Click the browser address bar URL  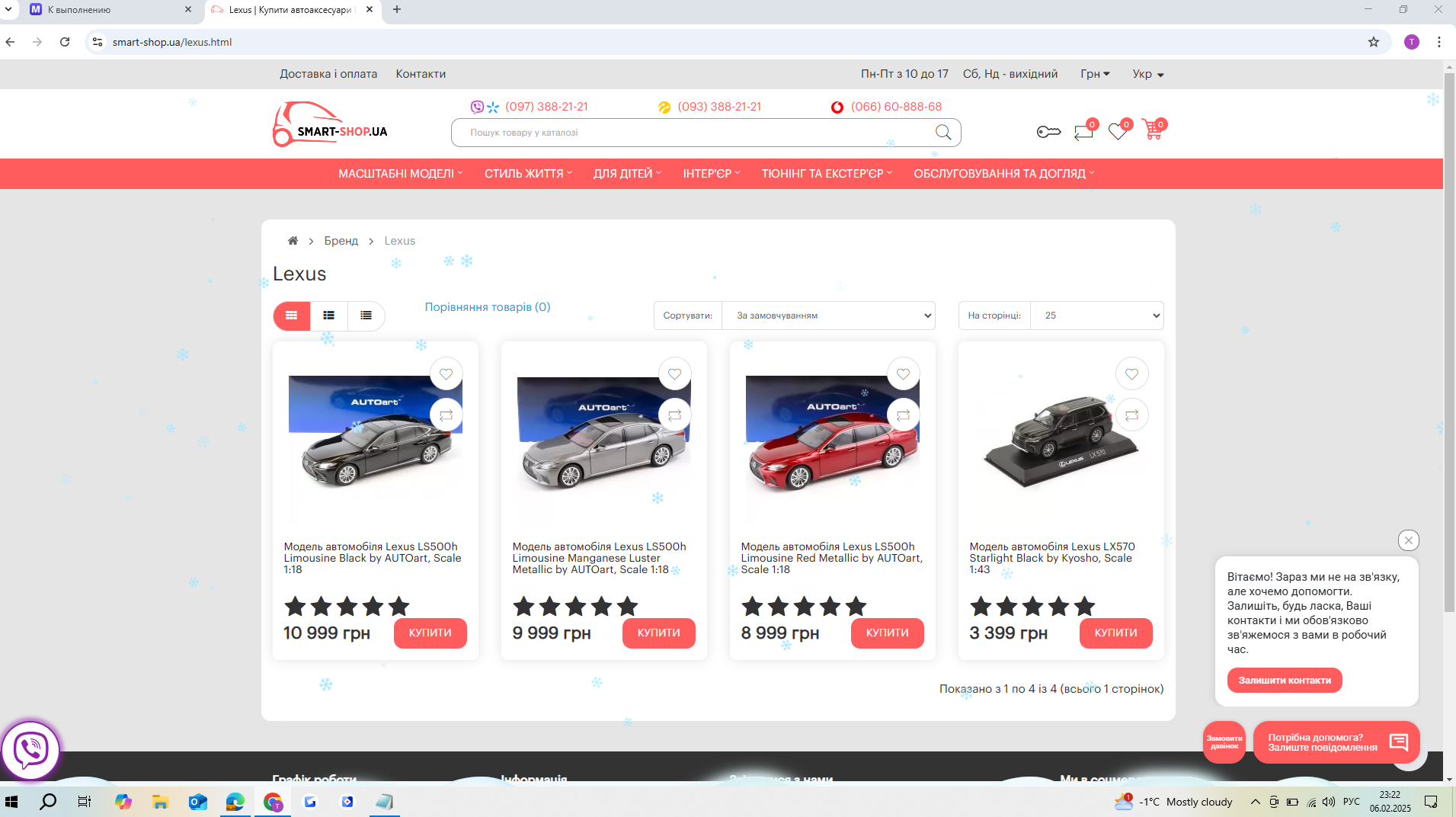172,42
